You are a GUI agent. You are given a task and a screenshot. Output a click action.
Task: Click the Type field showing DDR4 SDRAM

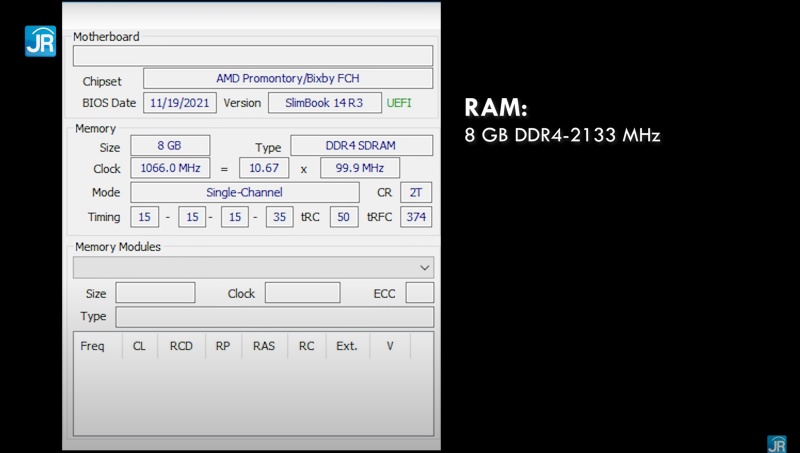point(361,146)
